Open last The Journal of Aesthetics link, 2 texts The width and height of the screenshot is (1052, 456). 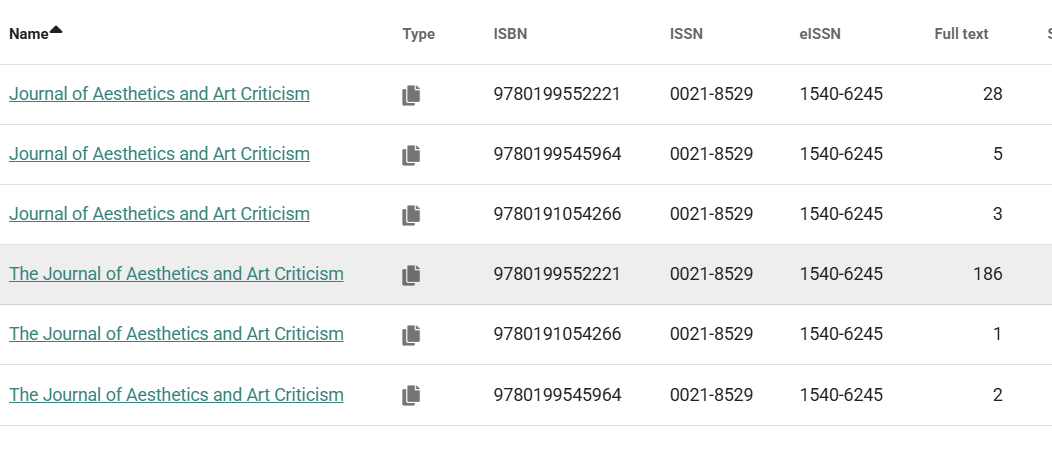(x=176, y=395)
